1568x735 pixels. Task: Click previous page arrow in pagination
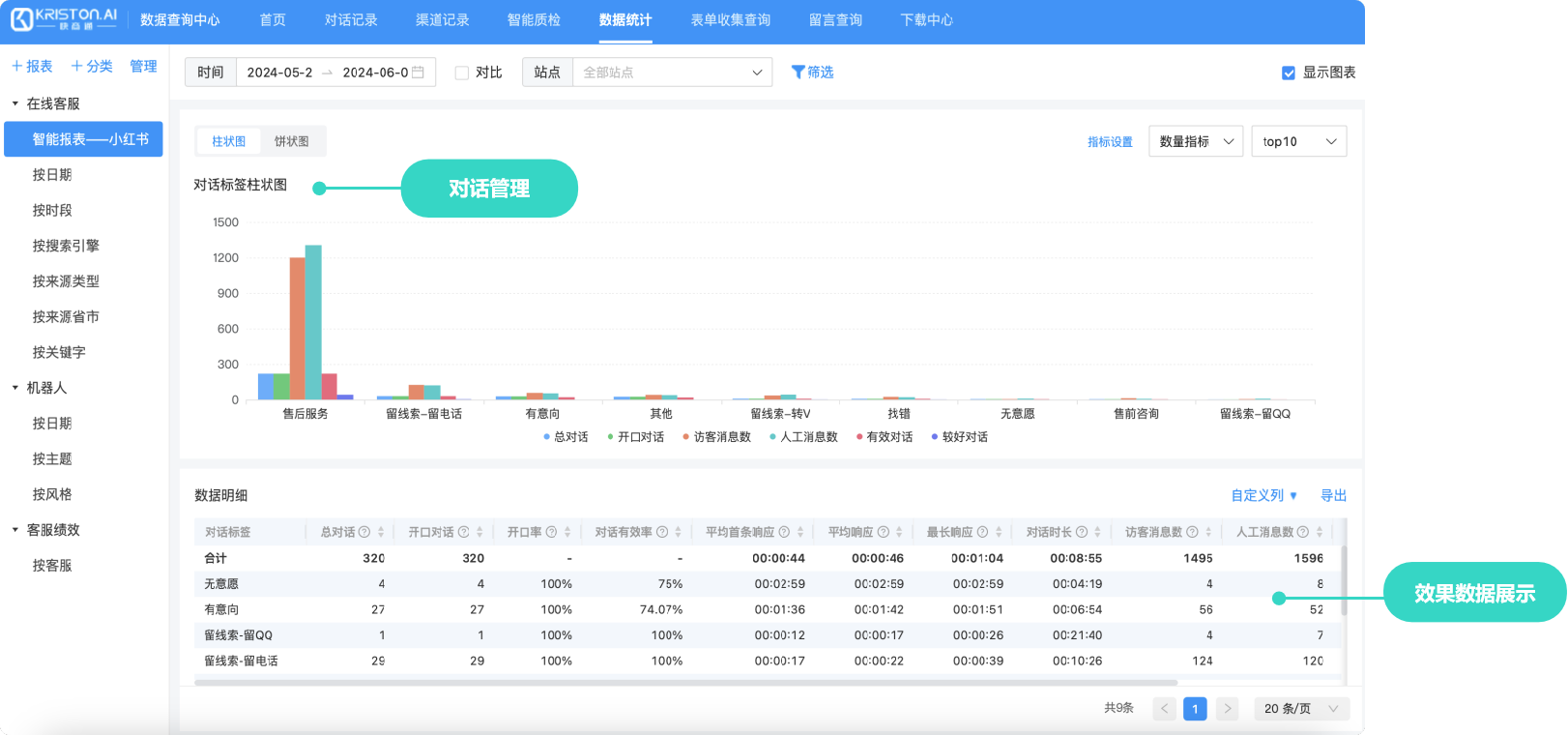(x=1165, y=709)
